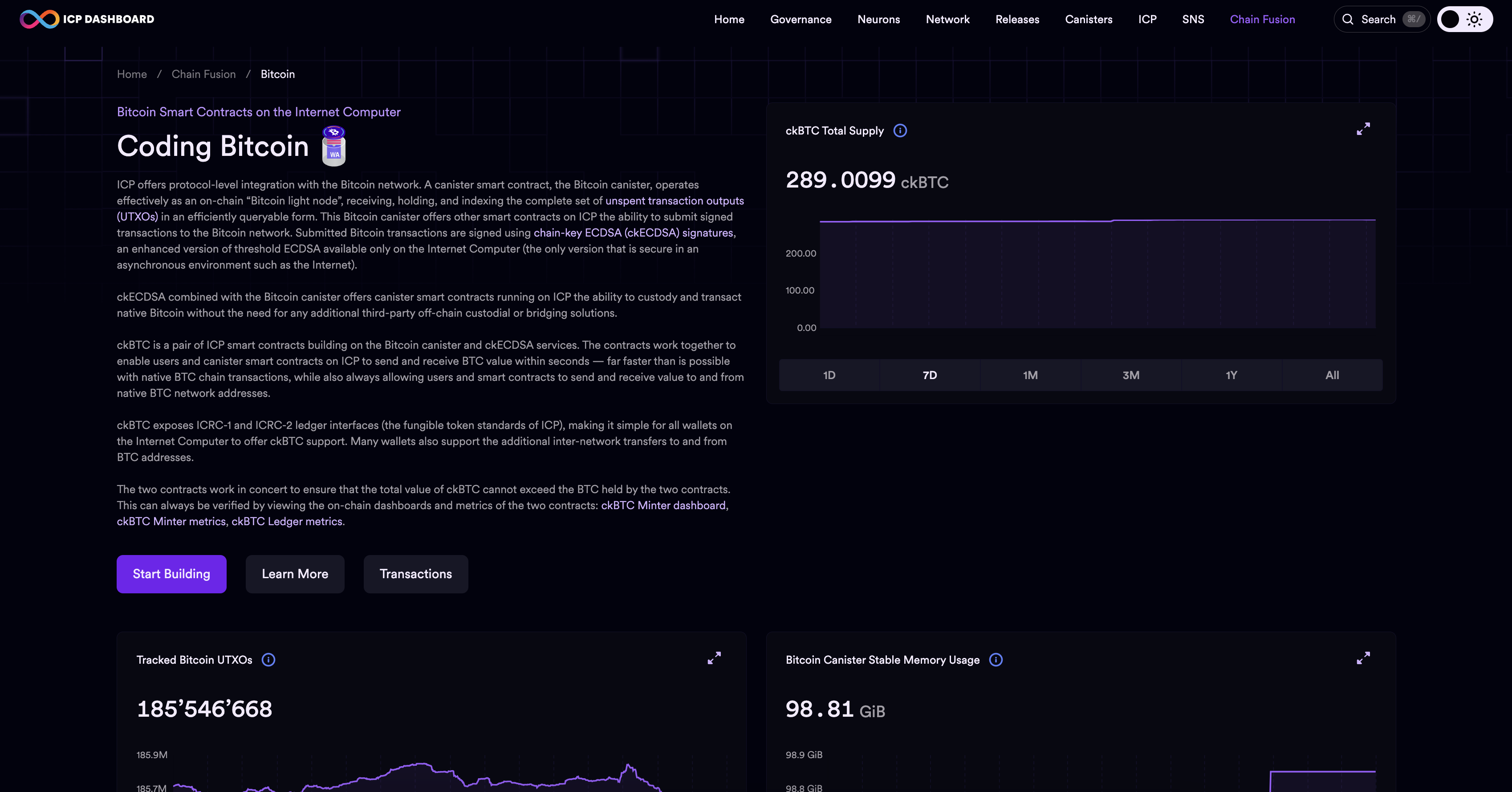Open ckBTC Minter metrics link
Viewport: 1512px width, 792px height.
click(x=171, y=521)
